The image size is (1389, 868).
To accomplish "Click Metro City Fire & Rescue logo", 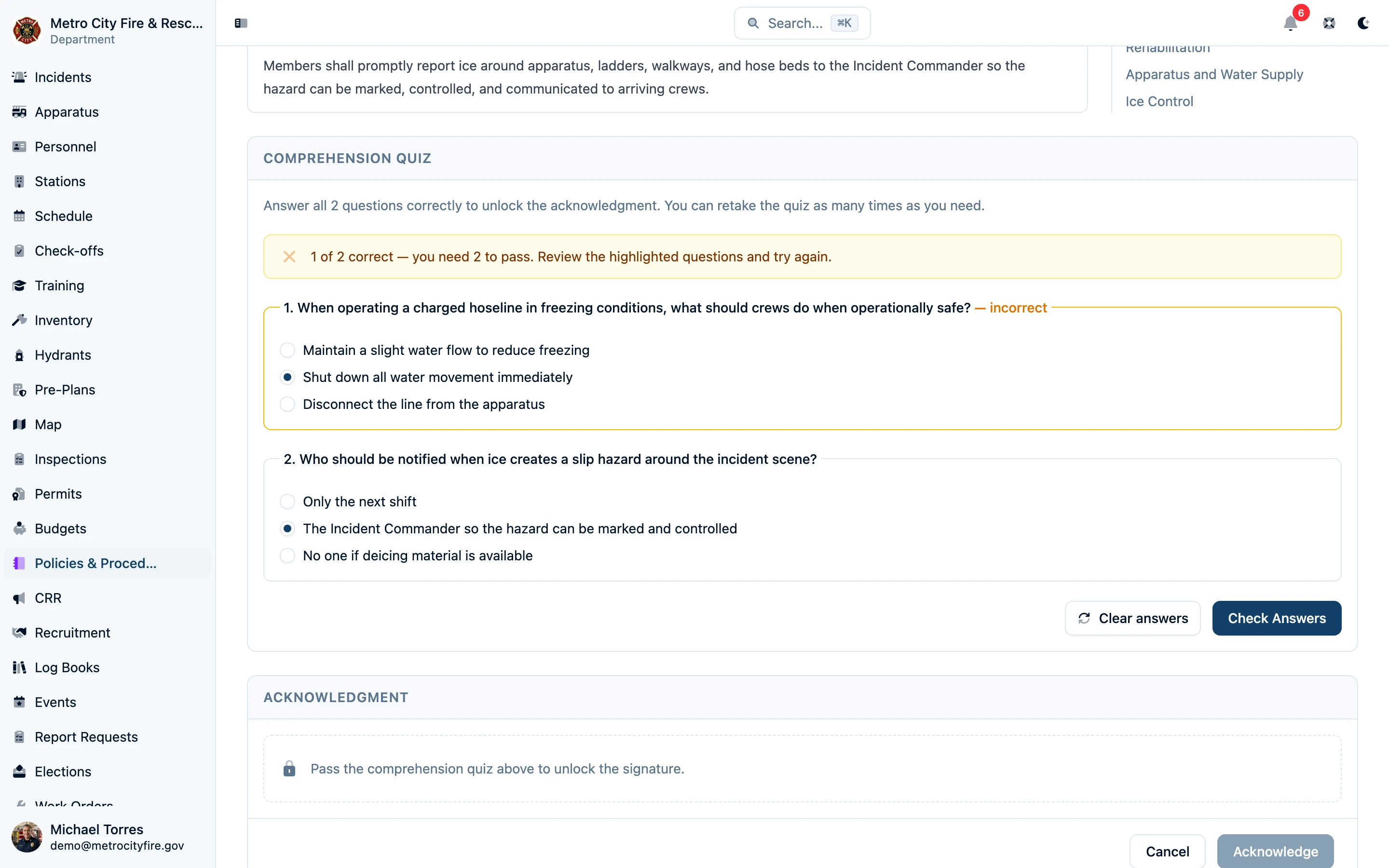I will (x=27, y=30).
